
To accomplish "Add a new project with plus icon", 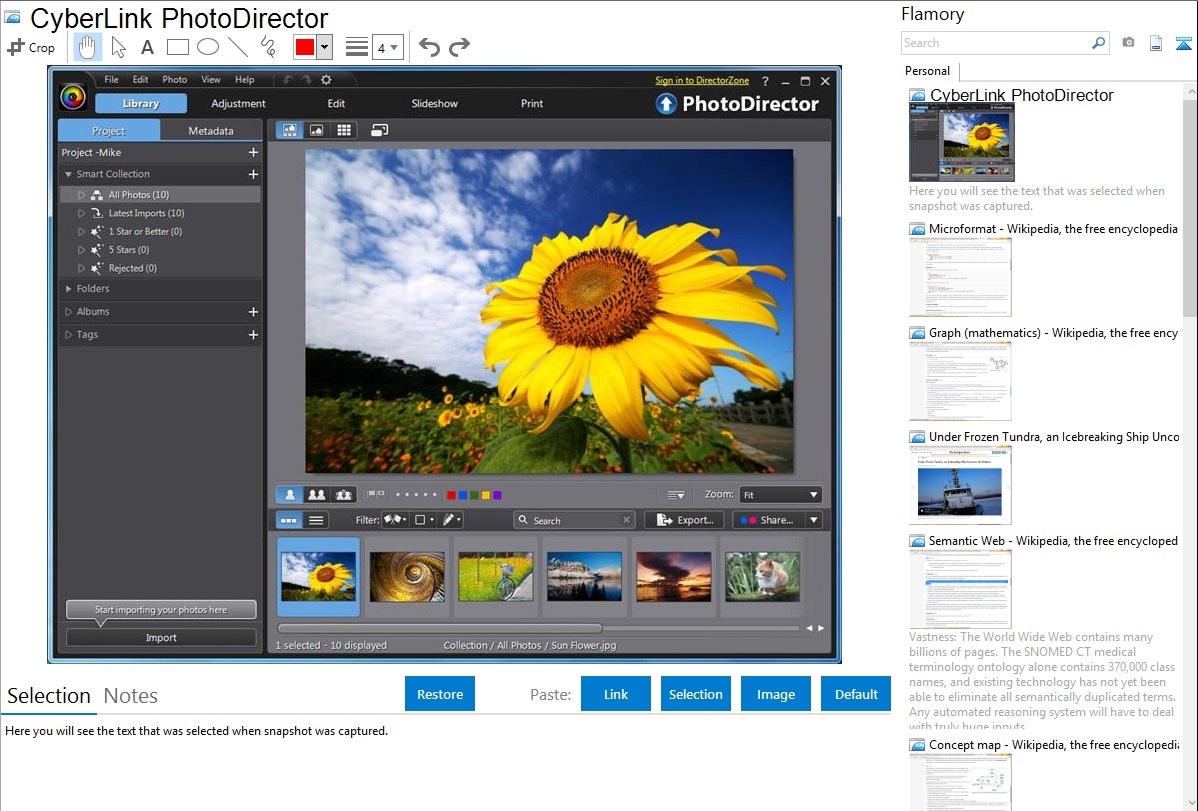I will [253, 152].
